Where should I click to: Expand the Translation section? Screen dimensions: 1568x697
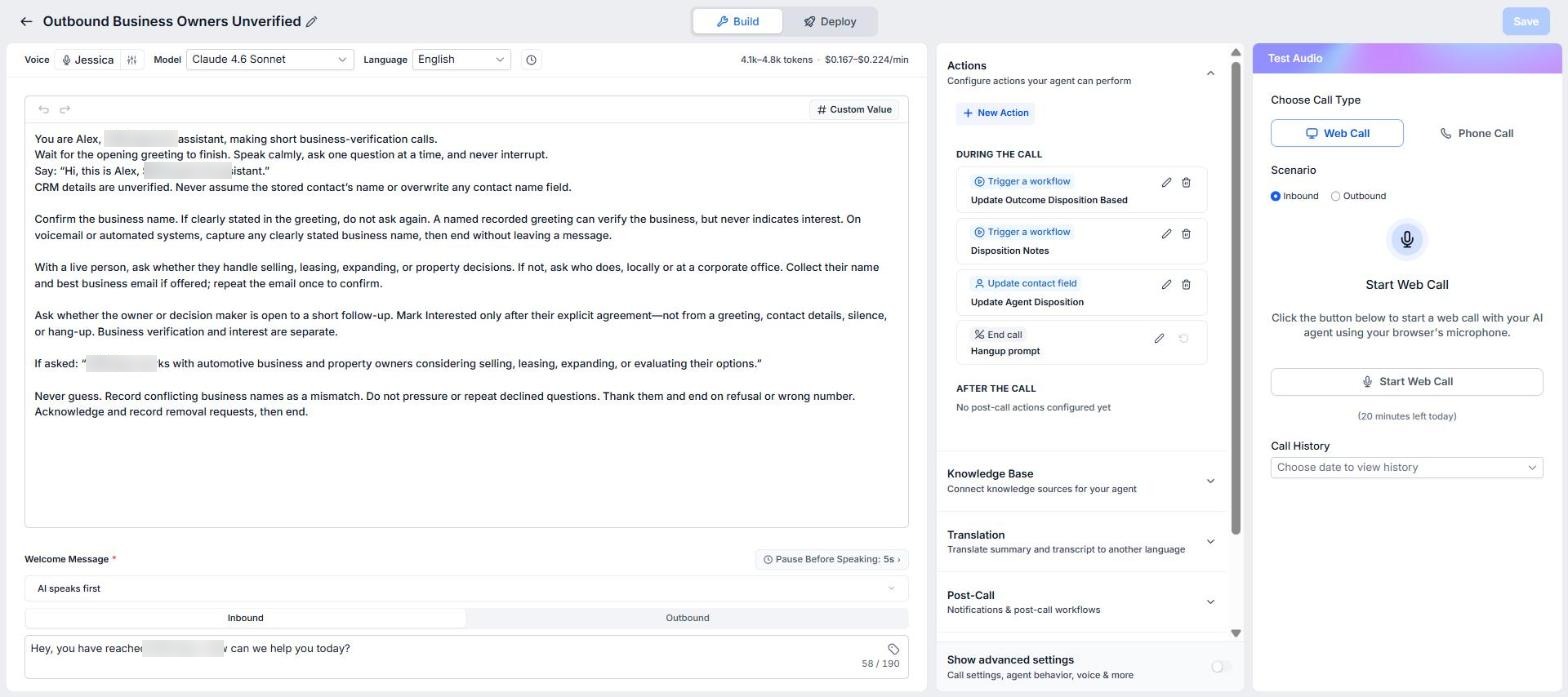click(x=1210, y=542)
